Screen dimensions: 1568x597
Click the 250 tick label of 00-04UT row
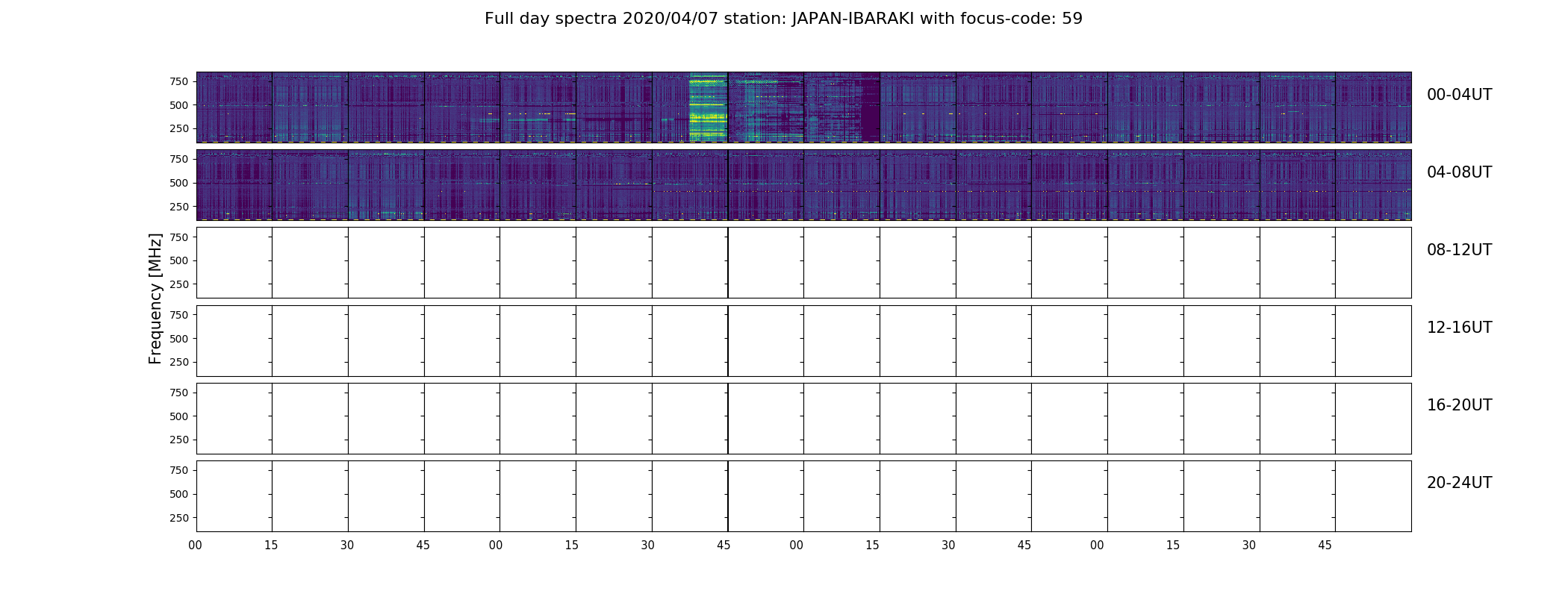pyautogui.click(x=179, y=129)
